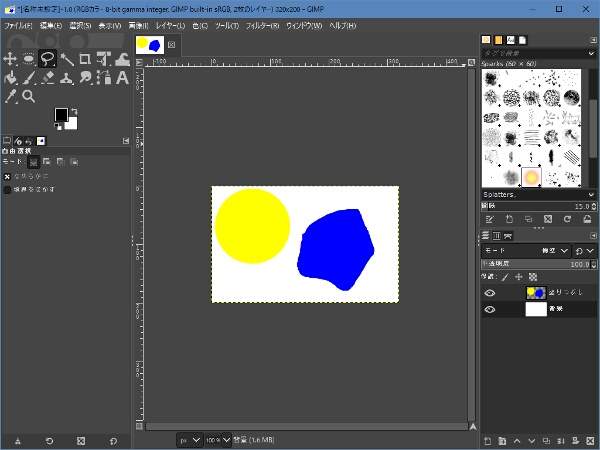The width and height of the screenshot is (600, 450).
Task: Select the Free Select lasso tool
Action: pos(47,59)
